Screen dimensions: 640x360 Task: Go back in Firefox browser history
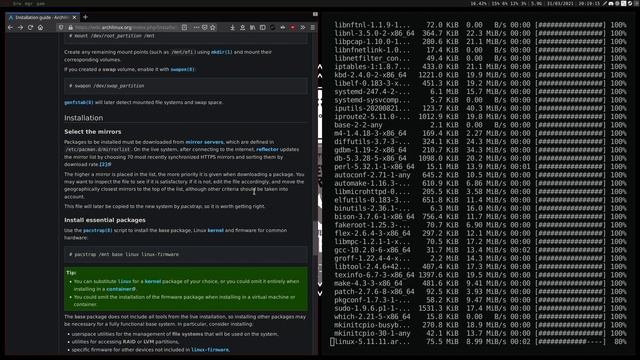[10, 27]
